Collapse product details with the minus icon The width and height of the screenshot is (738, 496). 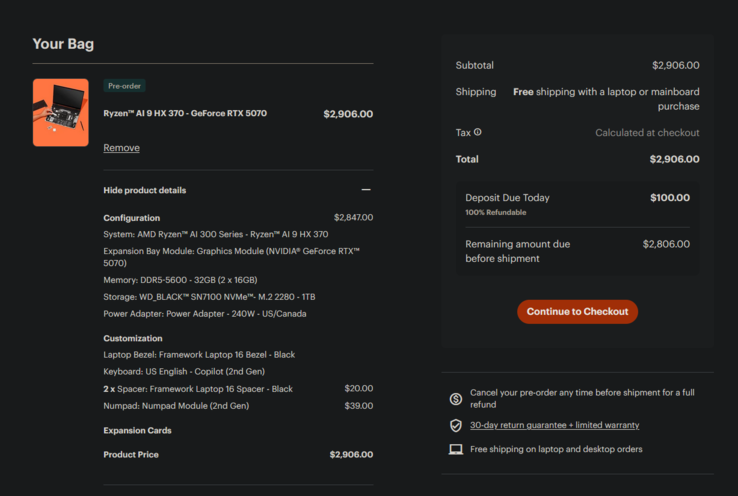[x=366, y=190]
